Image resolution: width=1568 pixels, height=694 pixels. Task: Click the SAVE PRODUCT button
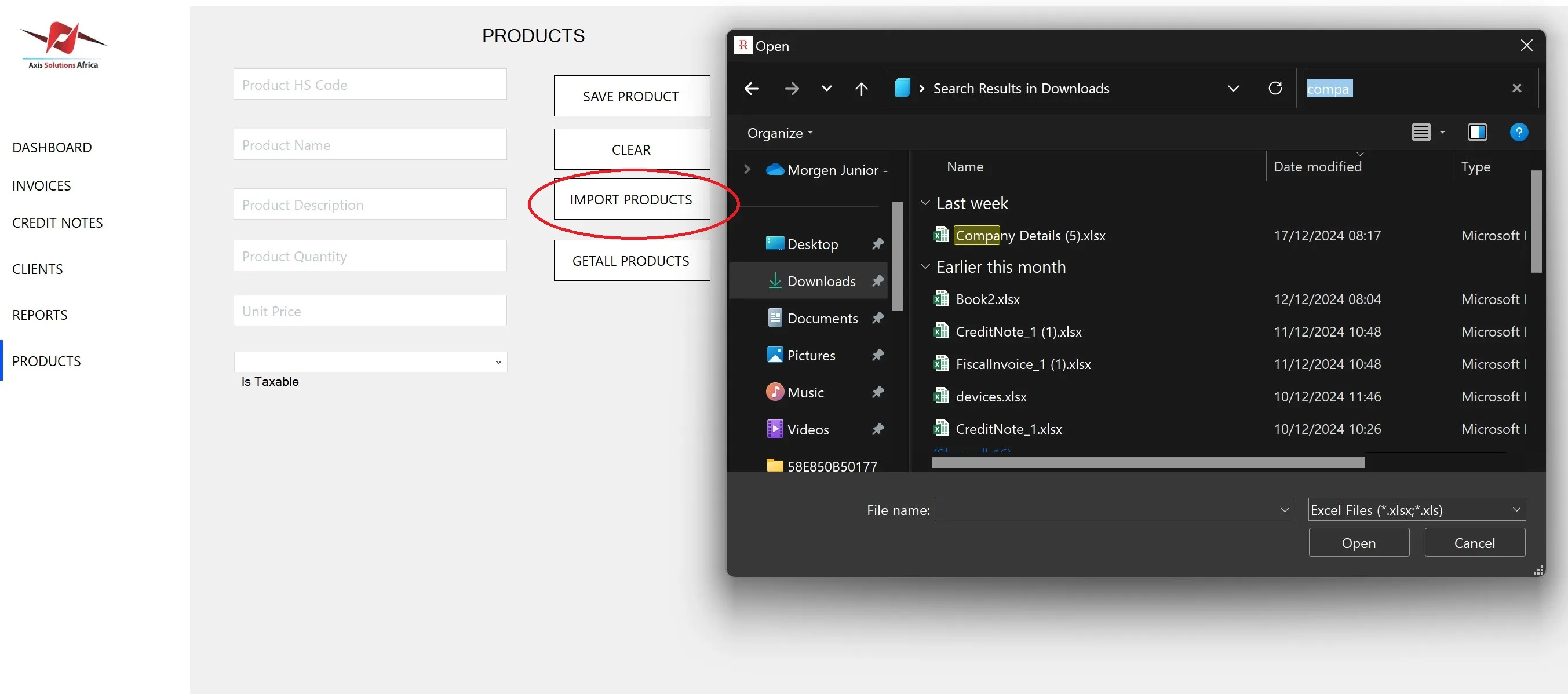click(631, 96)
